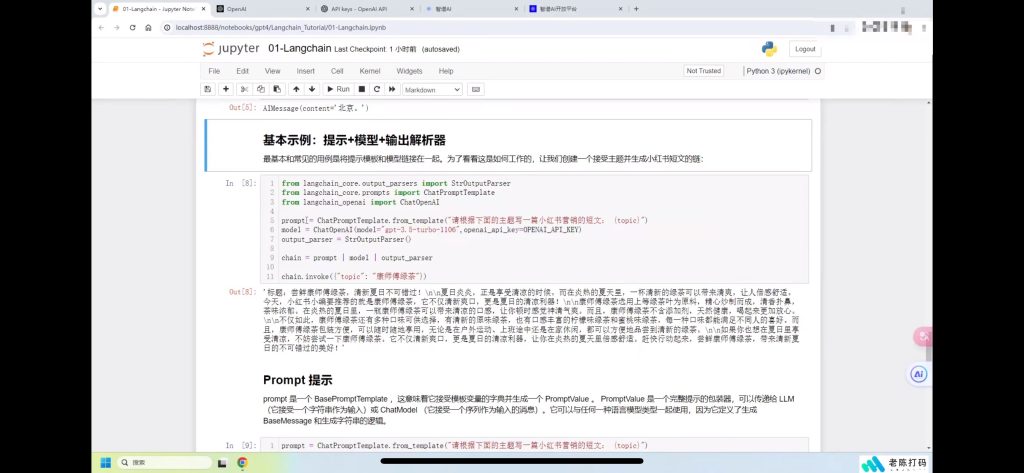Click the Logout button
1024x473 pixels.
coord(803,48)
